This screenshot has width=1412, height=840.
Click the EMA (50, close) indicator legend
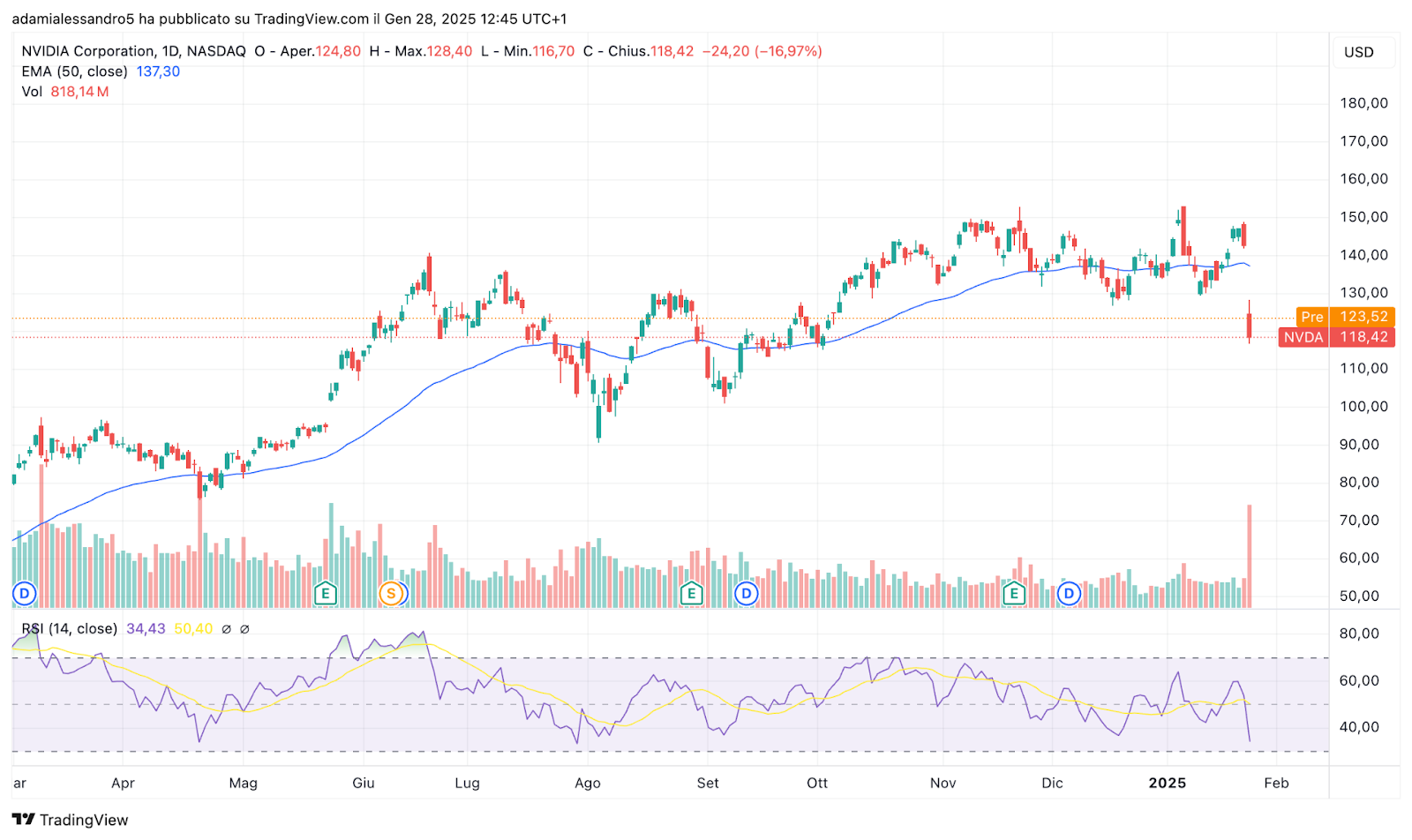tap(74, 71)
